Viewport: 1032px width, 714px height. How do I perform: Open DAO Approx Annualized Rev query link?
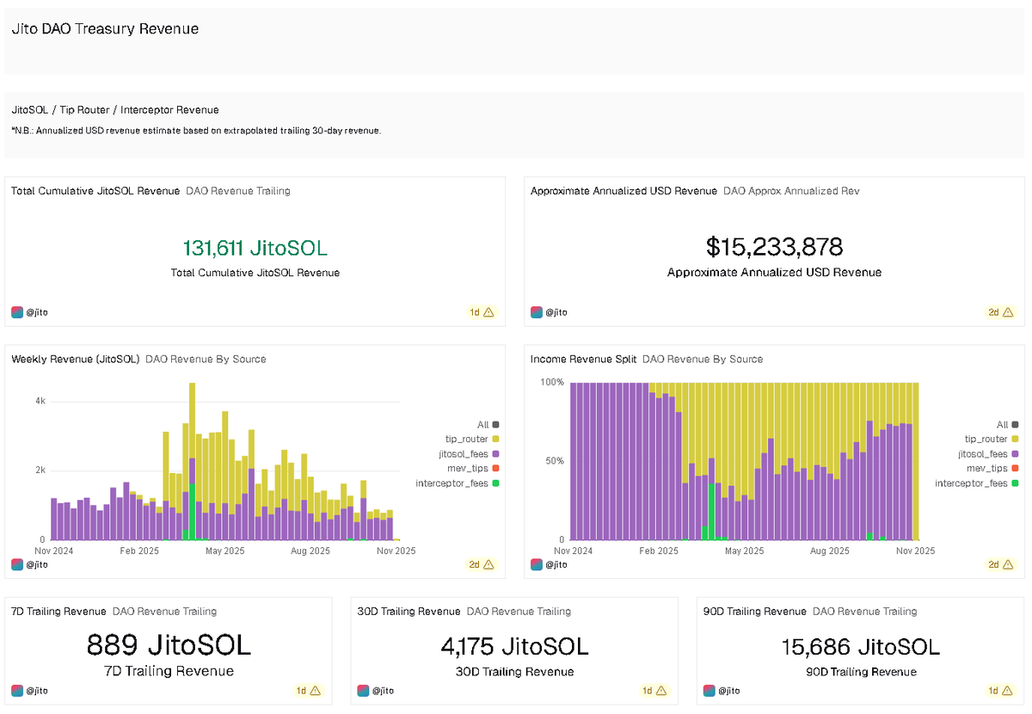791,191
